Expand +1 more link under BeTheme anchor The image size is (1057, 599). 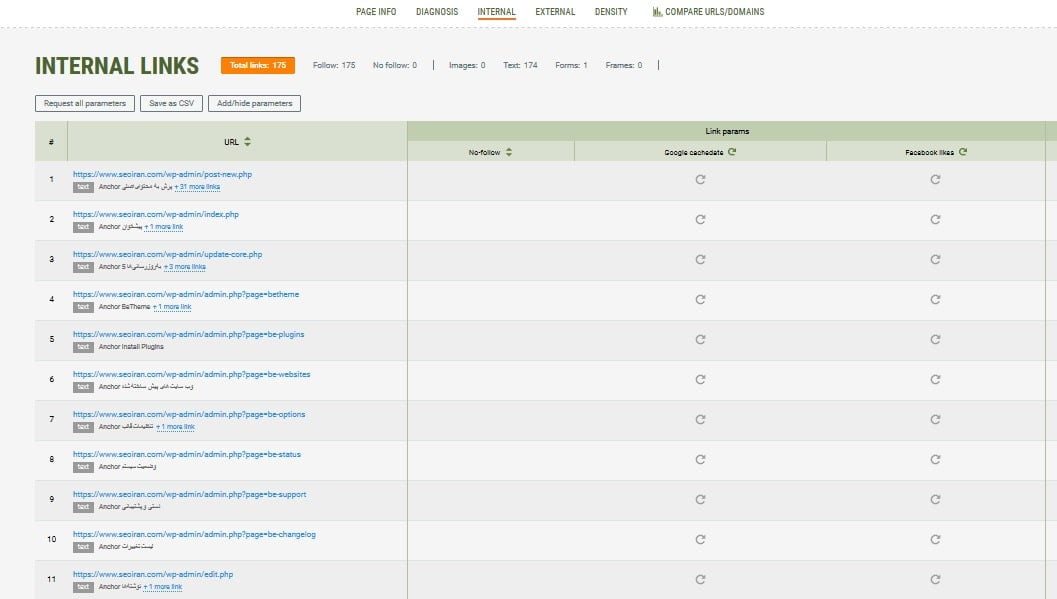coord(172,307)
